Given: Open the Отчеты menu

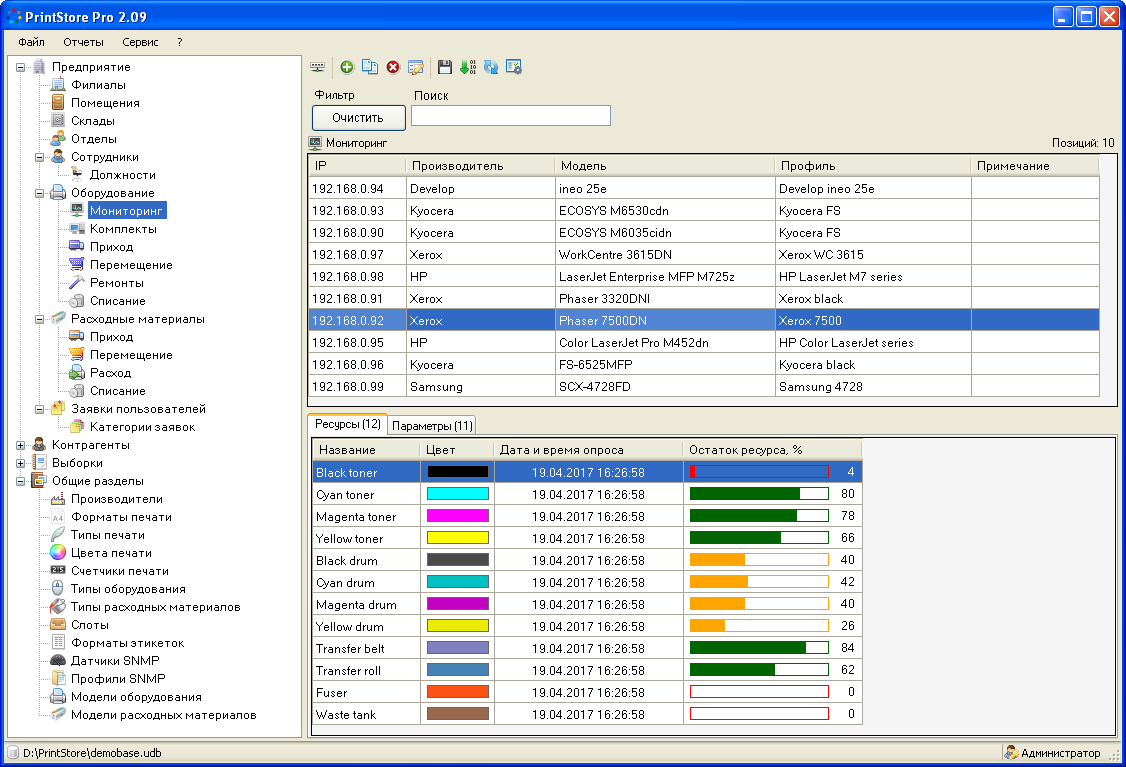Looking at the screenshot, I should click(x=83, y=42).
